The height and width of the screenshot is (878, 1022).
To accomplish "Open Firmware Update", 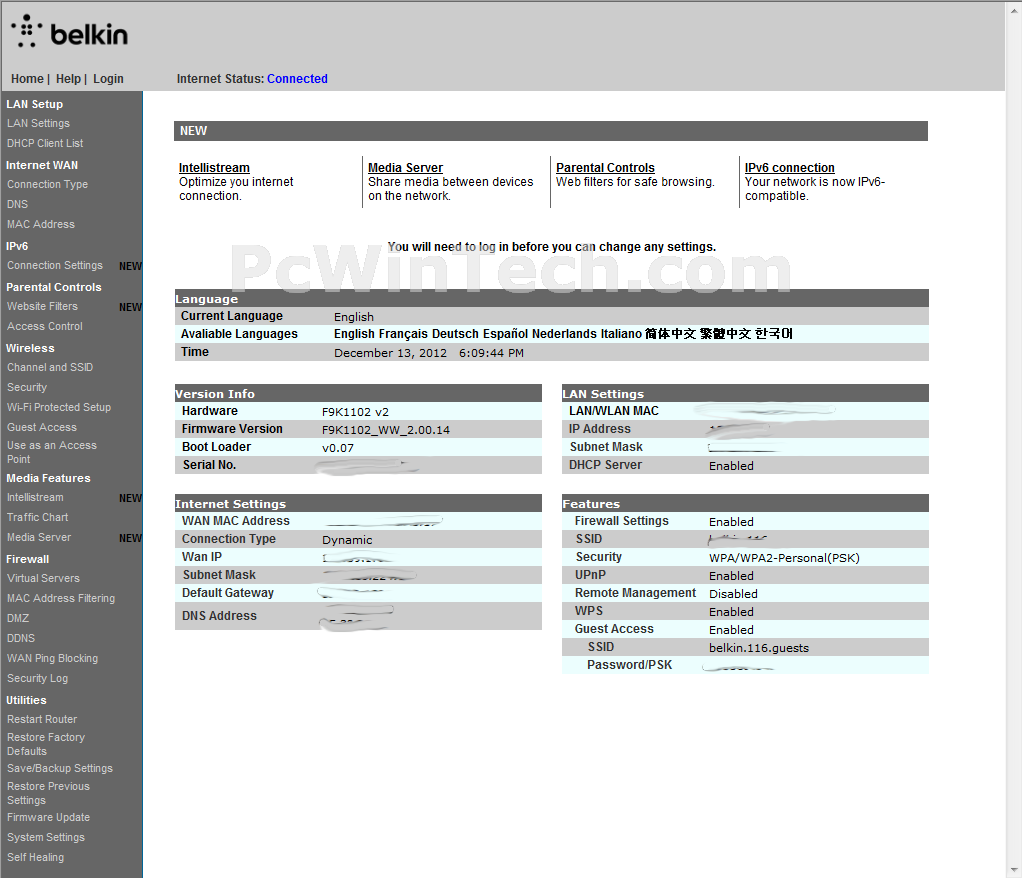I will coord(48,817).
